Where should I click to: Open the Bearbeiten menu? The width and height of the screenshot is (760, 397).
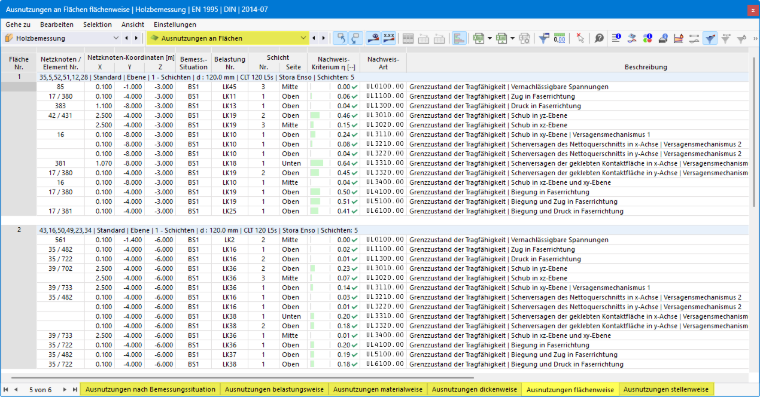(57, 24)
